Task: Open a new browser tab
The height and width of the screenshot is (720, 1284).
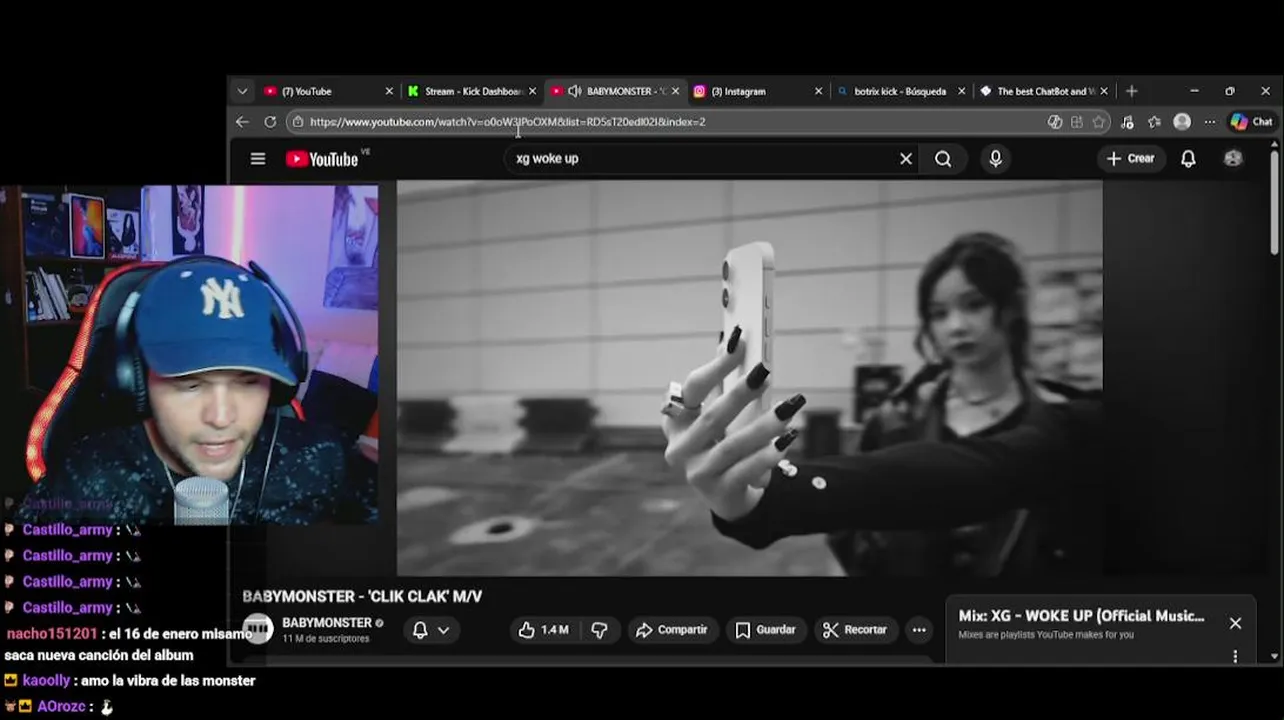Action: click(1132, 91)
